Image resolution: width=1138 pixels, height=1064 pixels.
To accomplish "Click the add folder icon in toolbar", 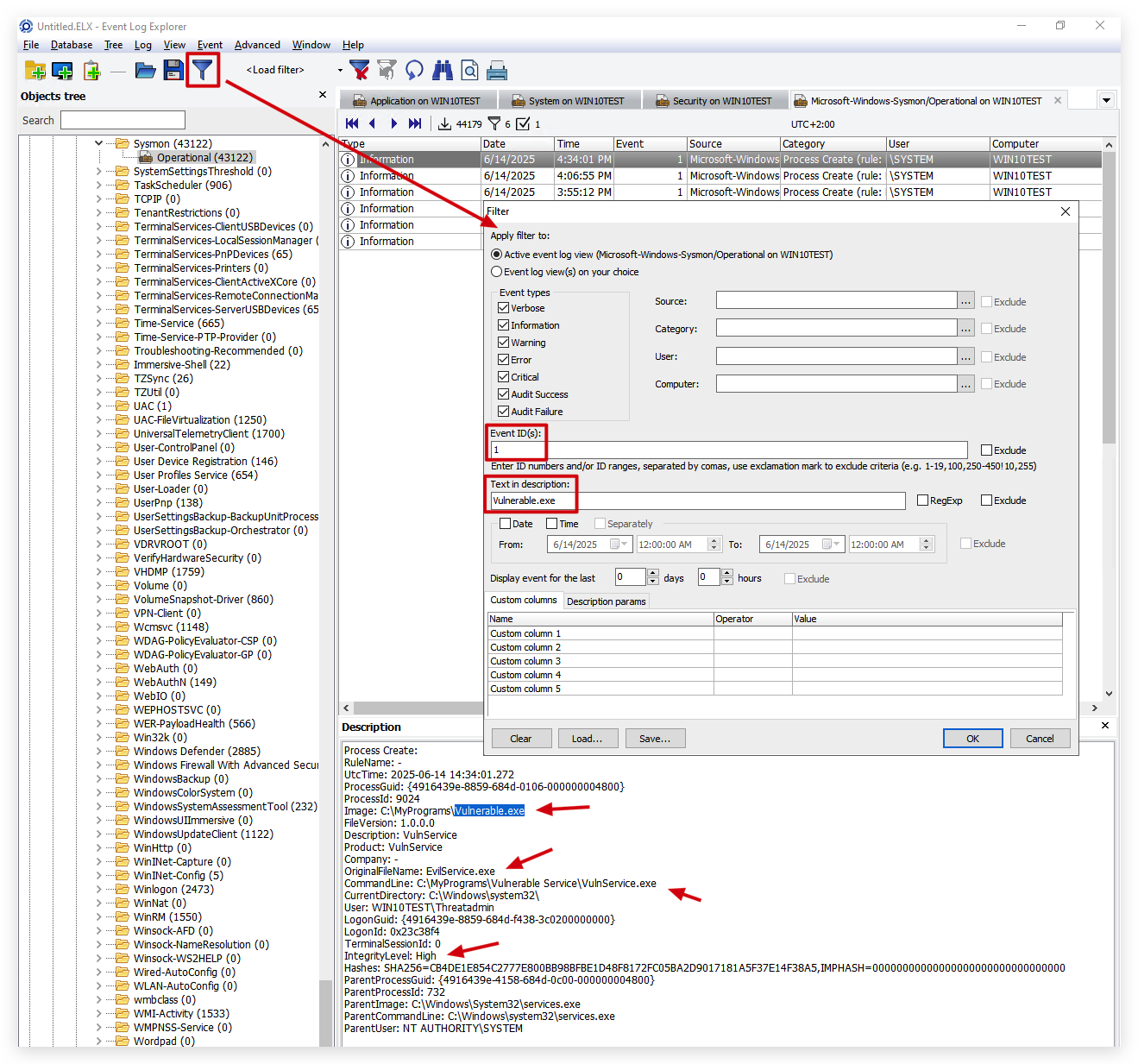I will [x=35, y=70].
